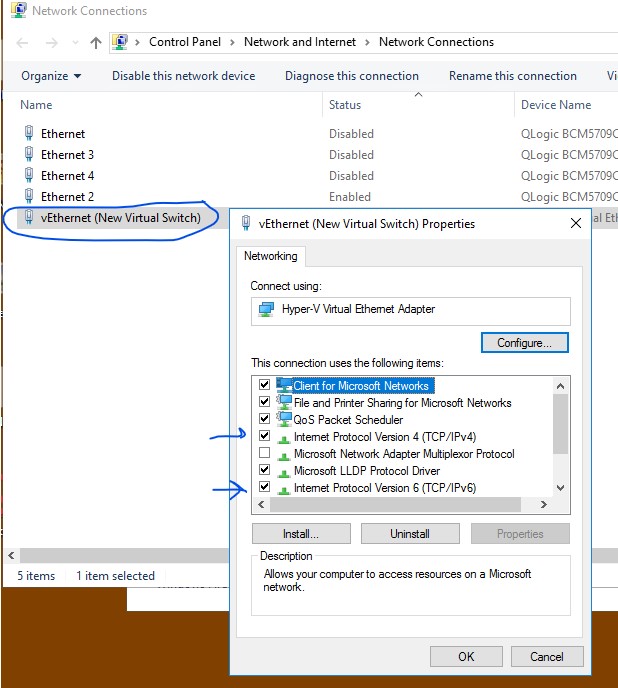Click items list scroll down arrow
618x688 pixels.
(x=561, y=487)
